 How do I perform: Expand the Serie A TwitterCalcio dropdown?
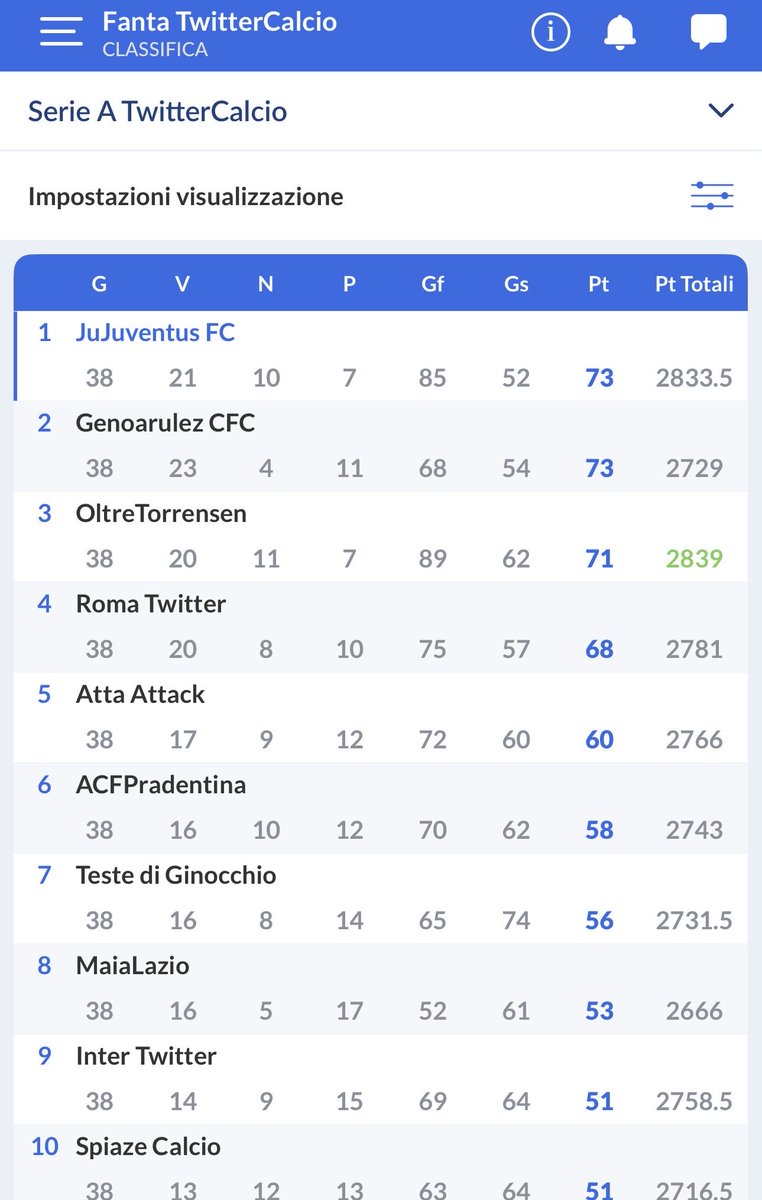pos(721,111)
